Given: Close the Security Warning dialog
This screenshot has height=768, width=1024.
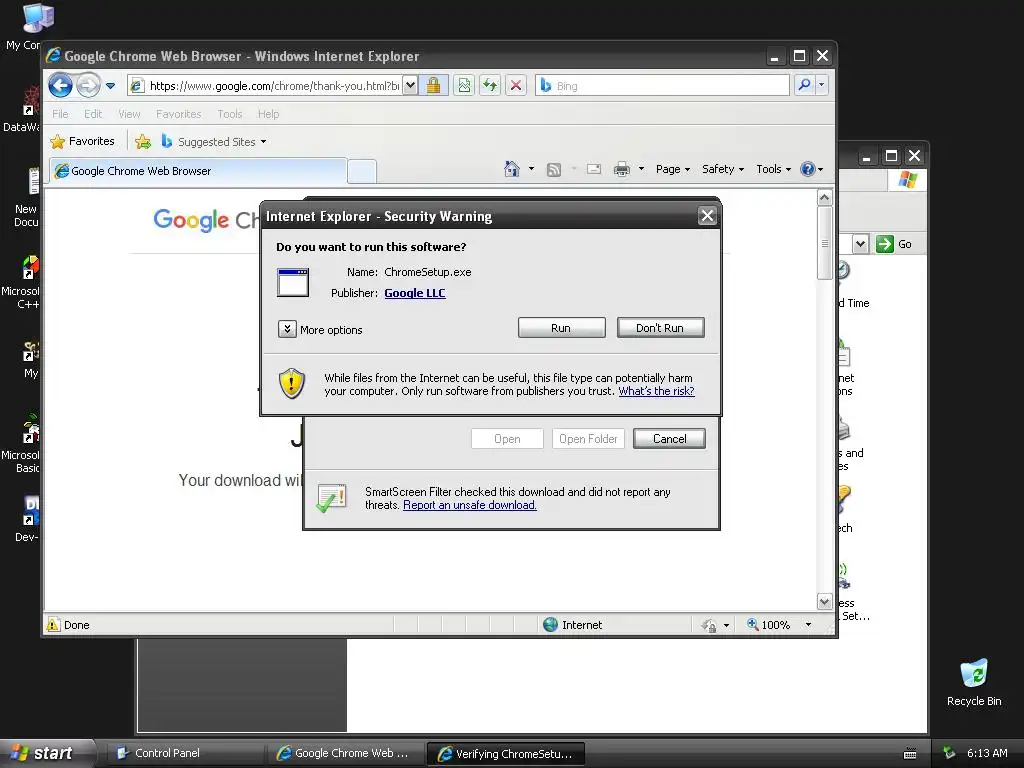Looking at the screenshot, I should coord(707,216).
